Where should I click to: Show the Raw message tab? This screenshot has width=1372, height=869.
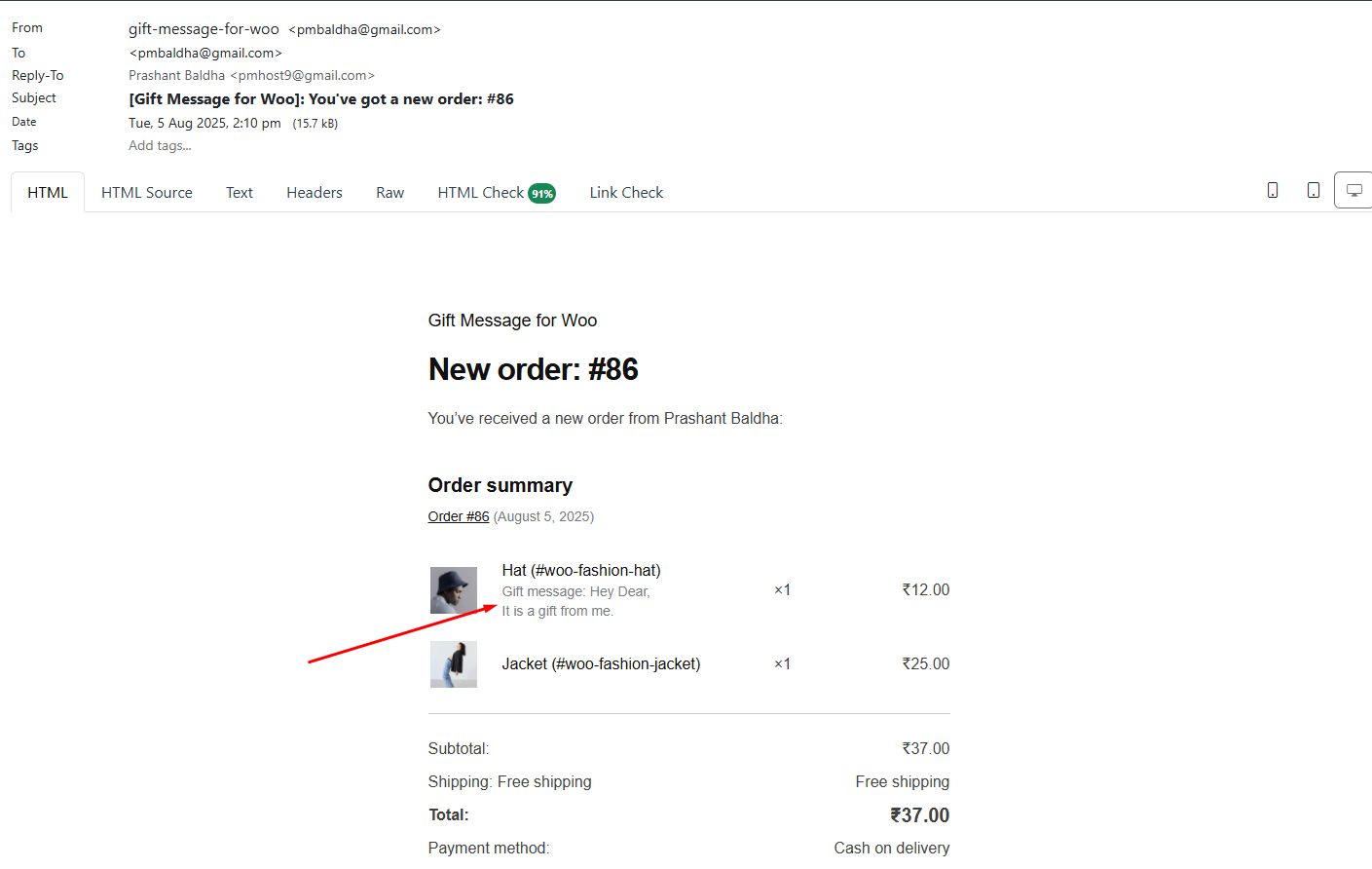click(389, 193)
